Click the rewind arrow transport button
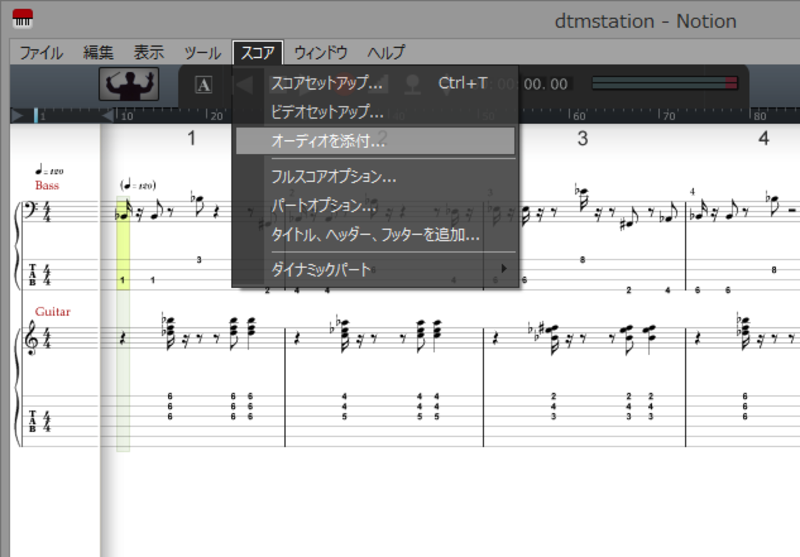Screen dimensions: 800x557 244,85
